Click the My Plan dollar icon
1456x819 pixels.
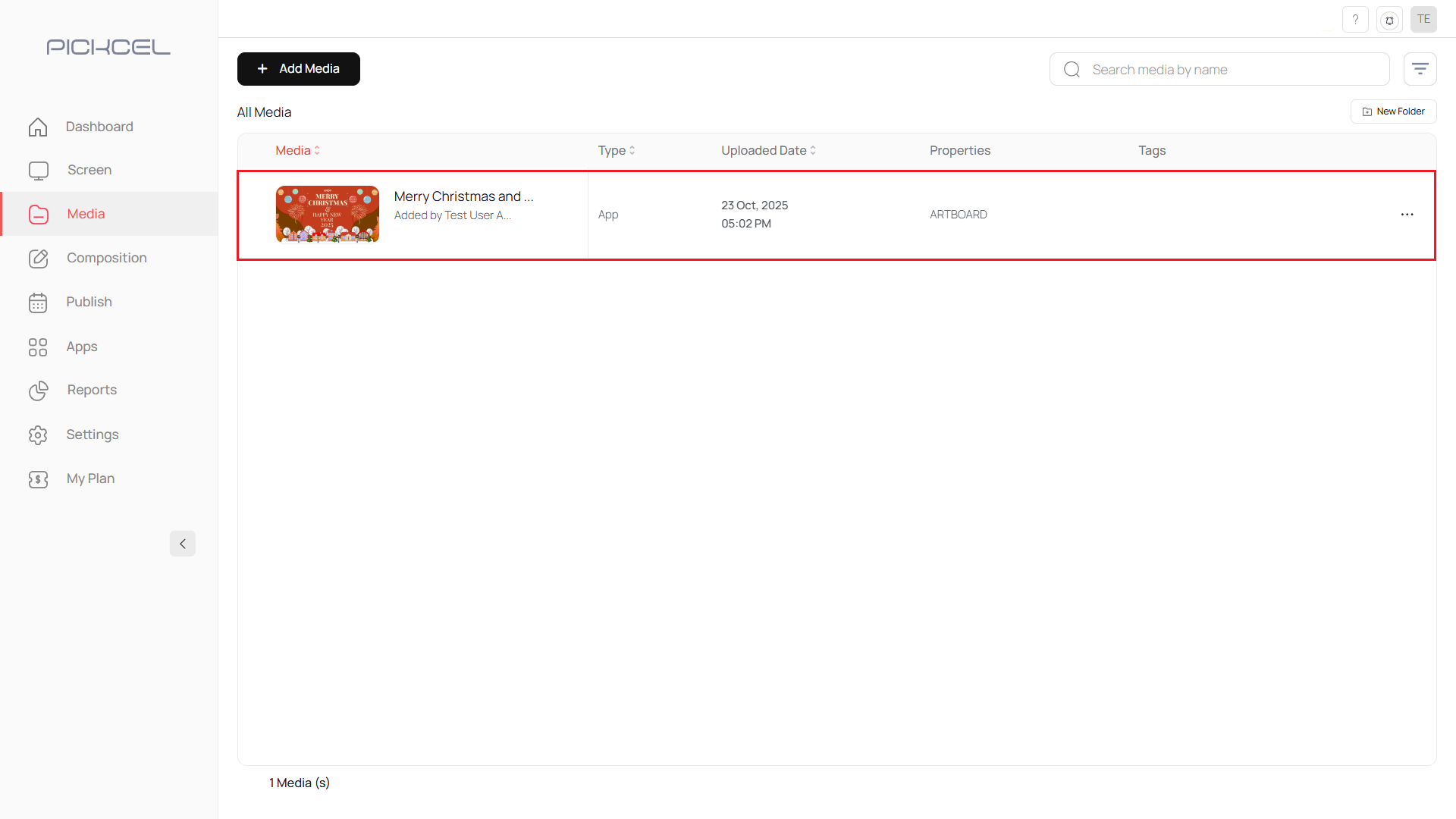[38, 479]
